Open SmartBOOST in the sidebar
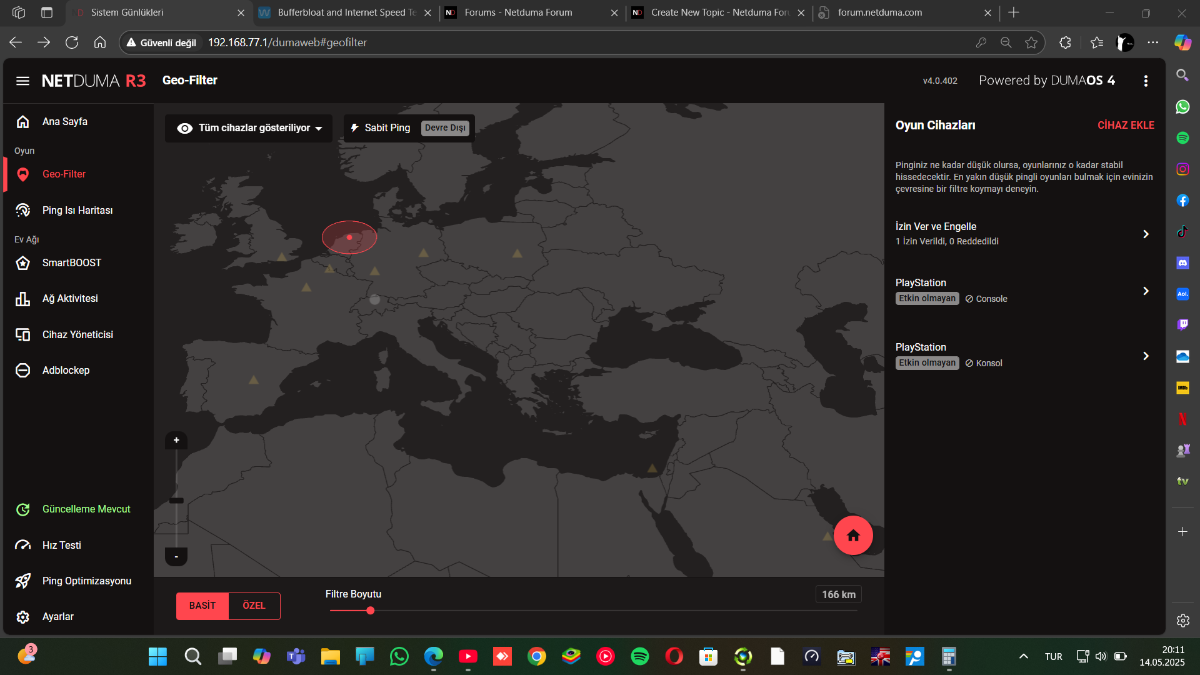1200x675 pixels. pyautogui.click(x=71, y=263)
